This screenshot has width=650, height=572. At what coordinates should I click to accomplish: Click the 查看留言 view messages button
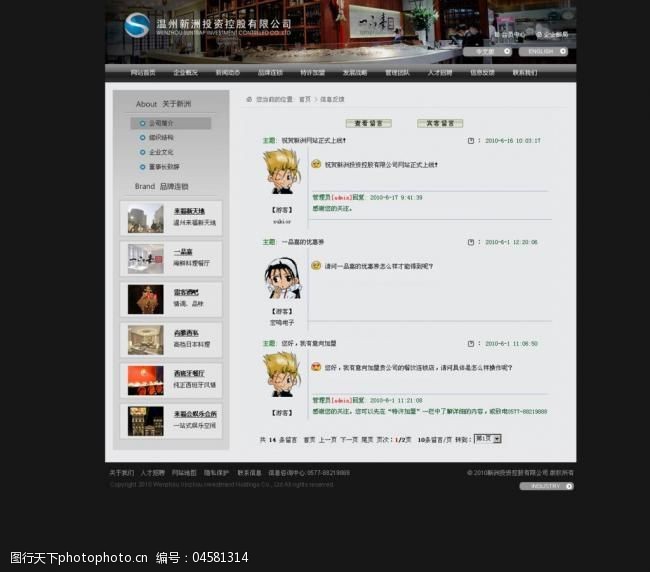click(x=369, y=123)
